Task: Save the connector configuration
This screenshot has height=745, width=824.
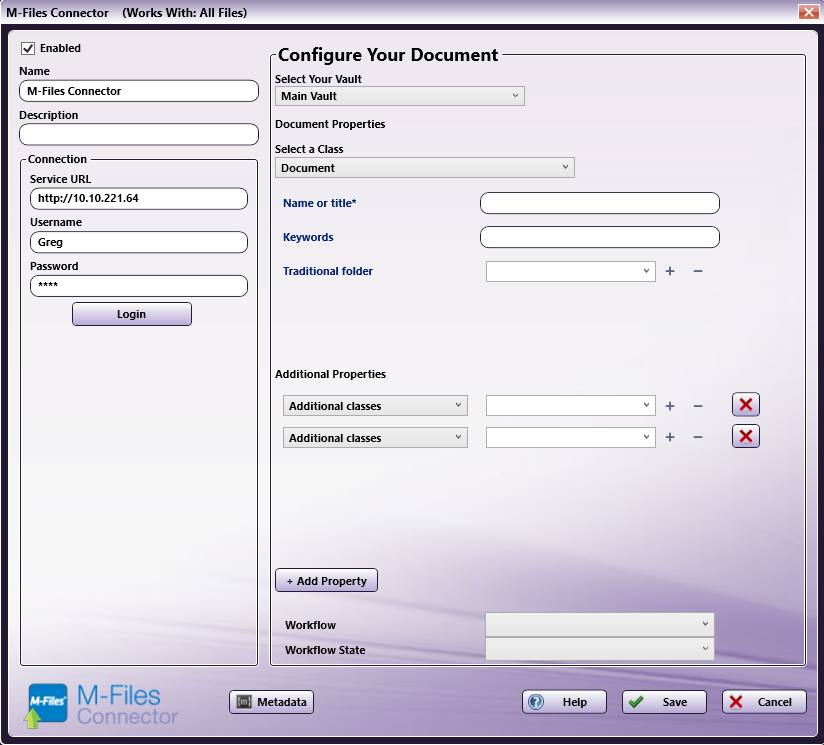Action: click(664, 702)
